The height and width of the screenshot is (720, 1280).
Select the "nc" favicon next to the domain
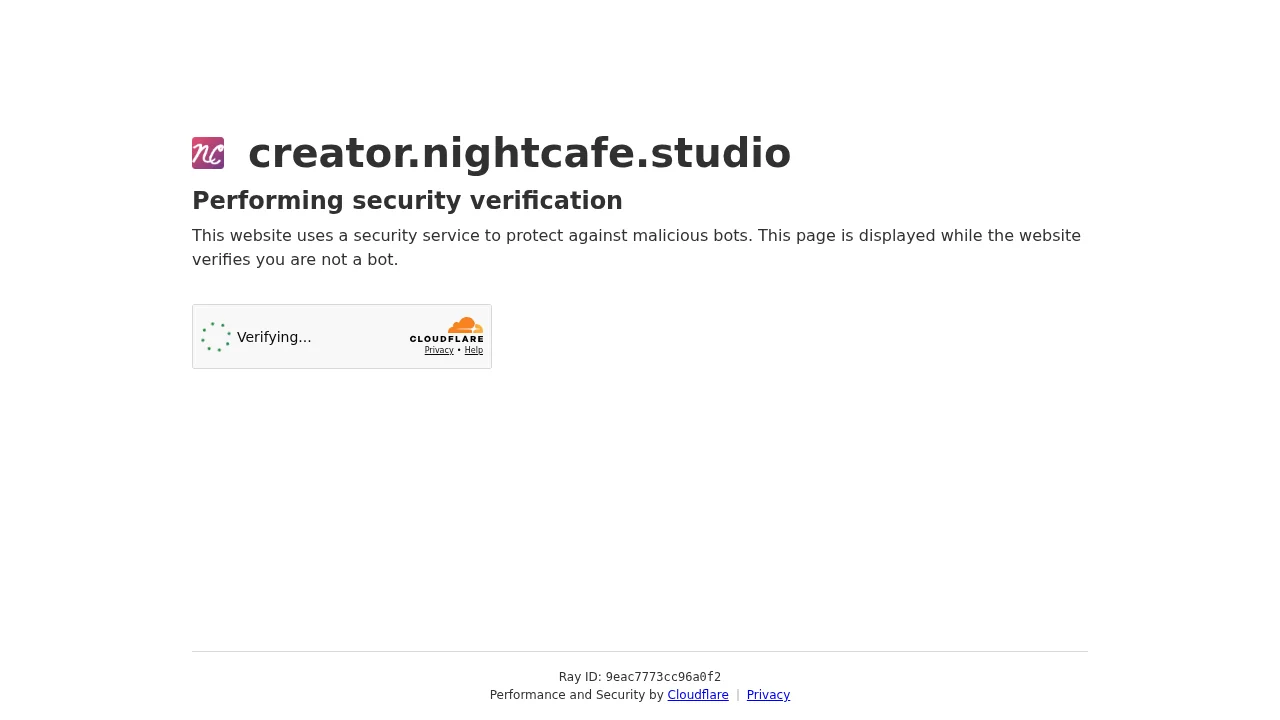click(x=208, y=153)
